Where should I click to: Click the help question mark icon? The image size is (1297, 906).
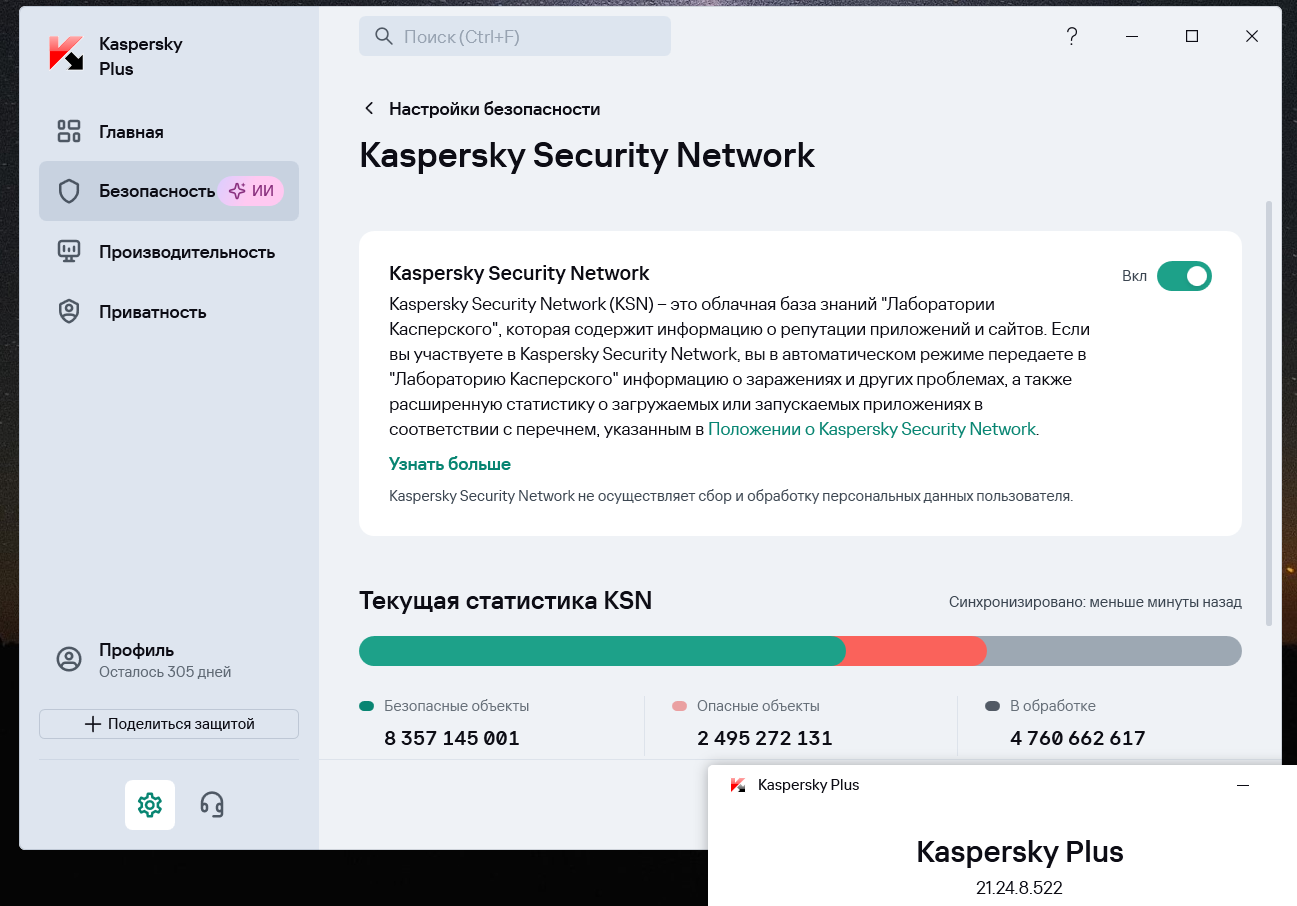point(1072,36)
